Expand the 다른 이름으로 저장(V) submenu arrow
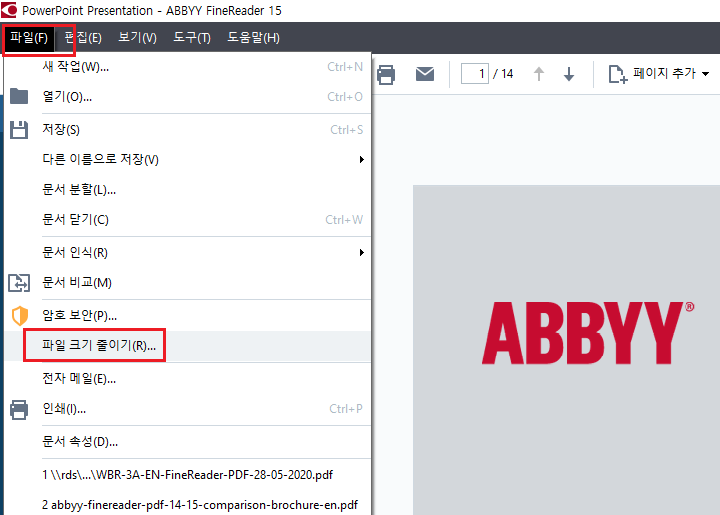The width and height of the screenshot is (720, 515). click(x=362, y=159)
